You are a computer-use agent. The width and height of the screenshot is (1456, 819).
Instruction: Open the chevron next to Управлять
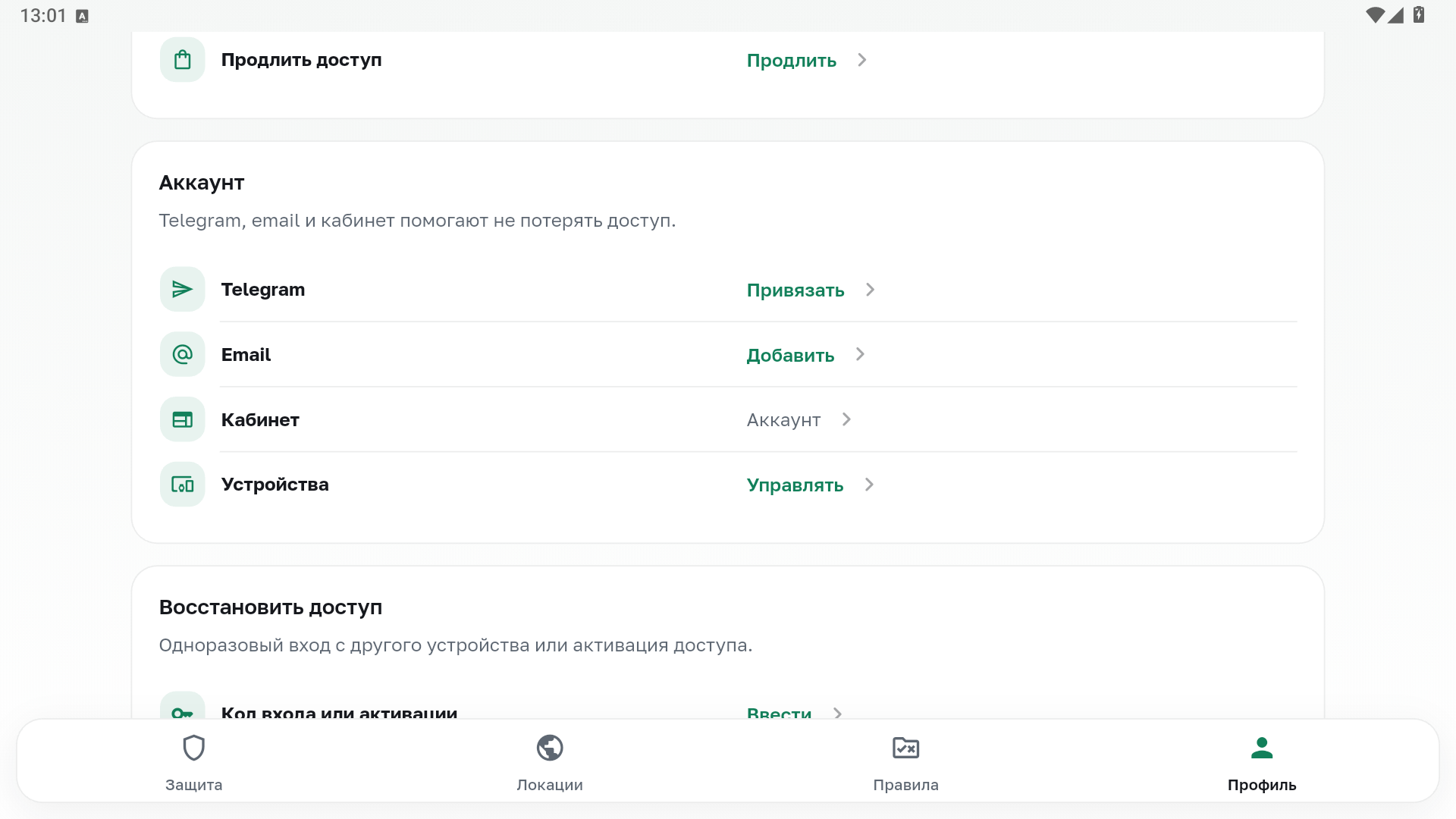pyautogui.click(x=870, y=485)
